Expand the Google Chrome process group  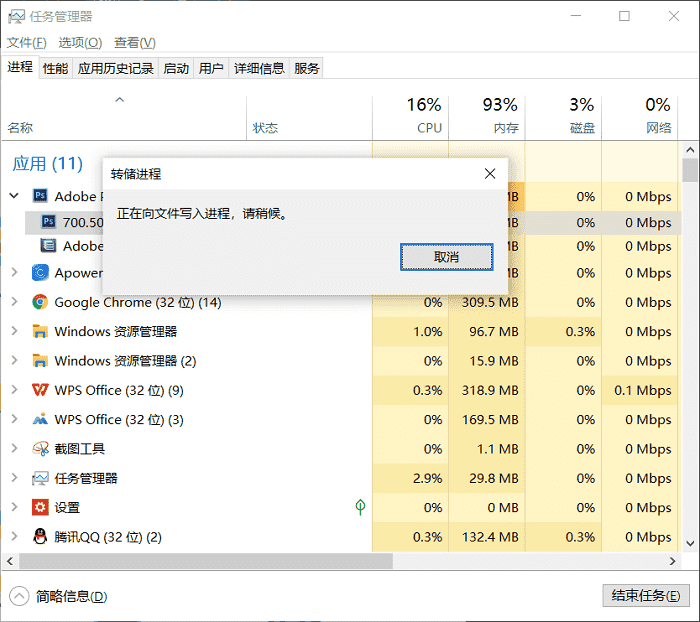[14, 302]
